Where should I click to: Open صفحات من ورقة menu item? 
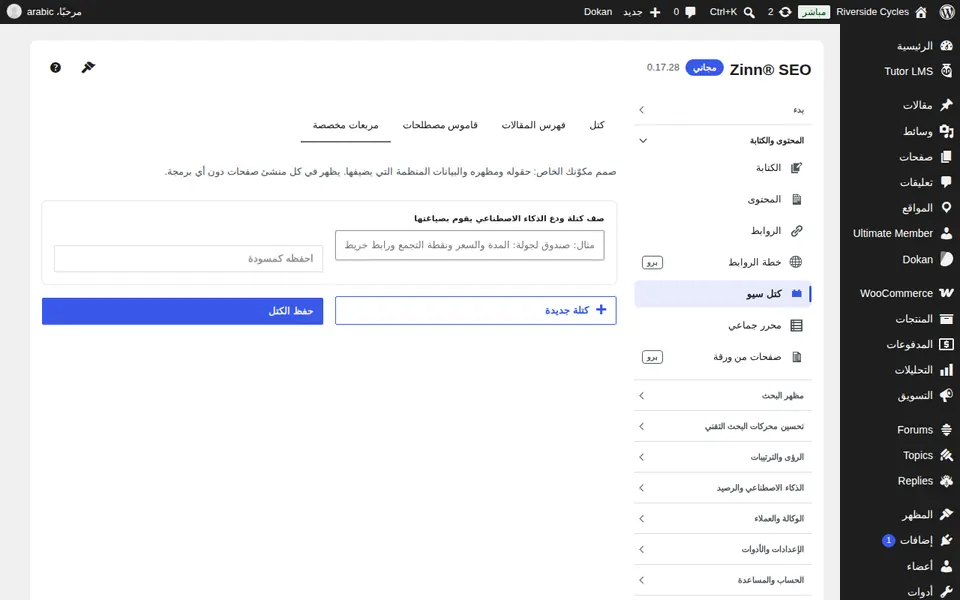[x=723, y=356]
